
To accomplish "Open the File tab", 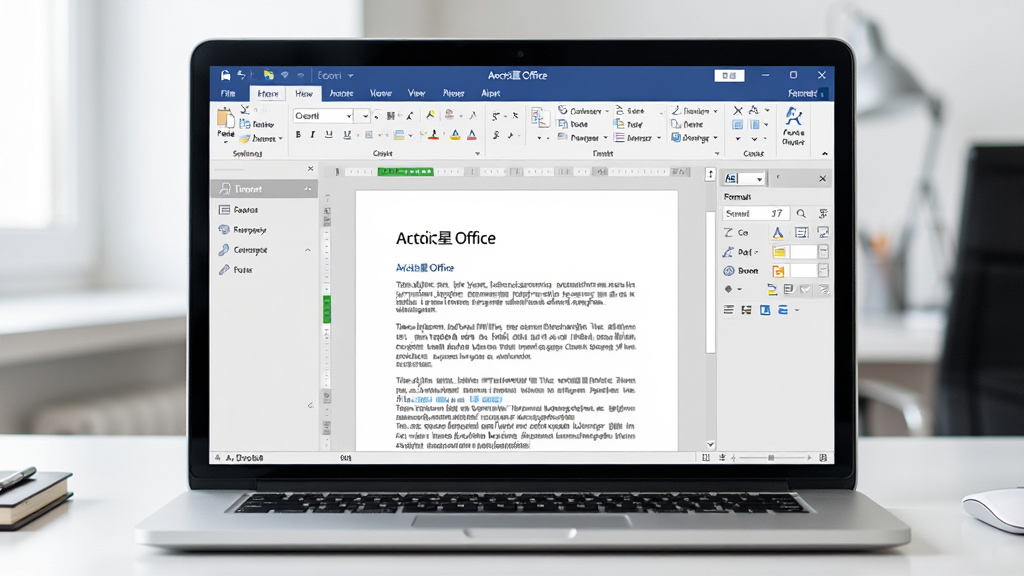I will tap(228, 93).
